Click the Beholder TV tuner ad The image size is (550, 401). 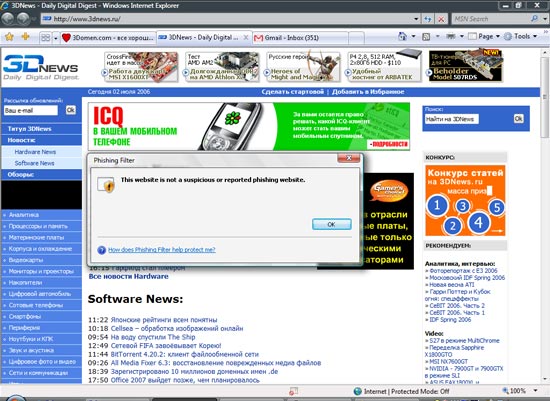click(x=465, y=66)
